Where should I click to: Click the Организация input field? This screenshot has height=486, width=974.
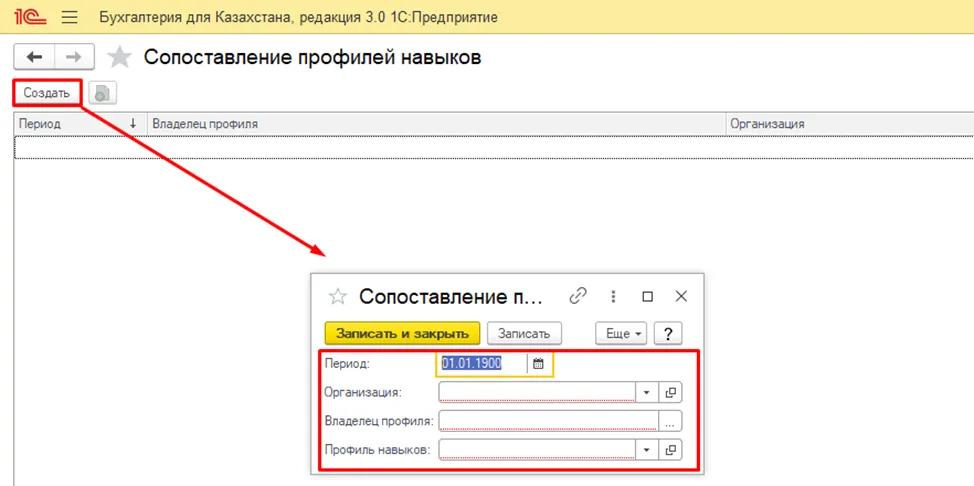537,392
